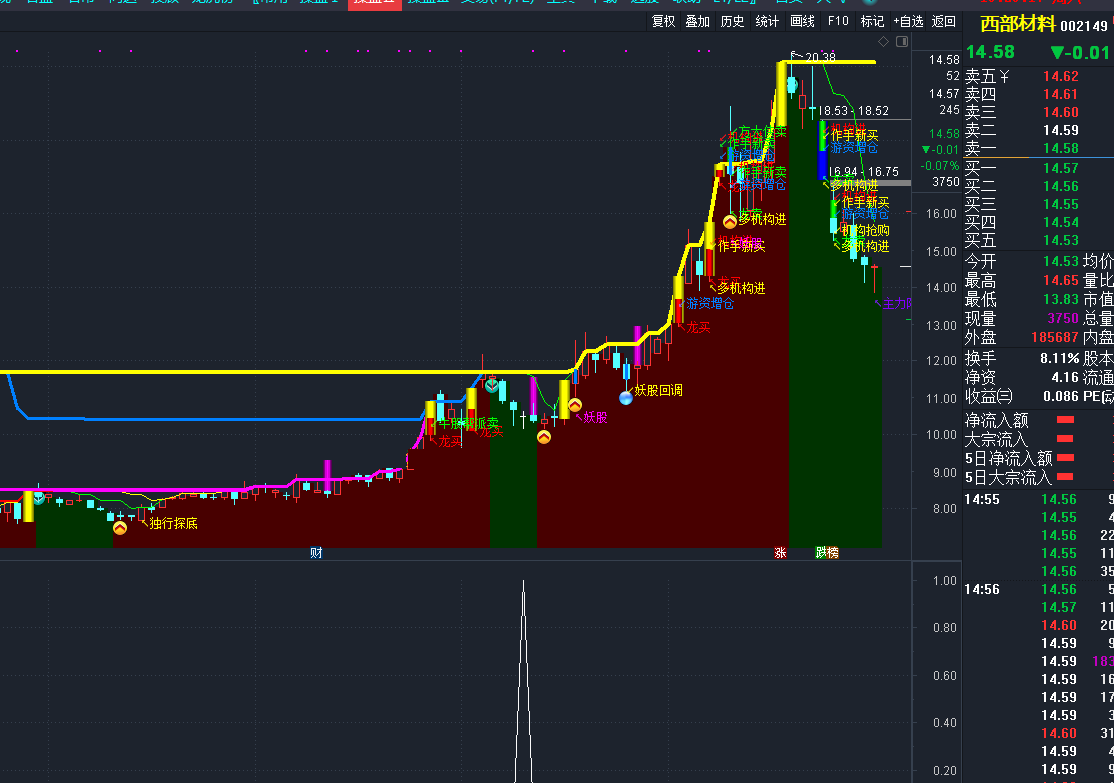Click the 16.00 price axis label

(x=941, y=213)
